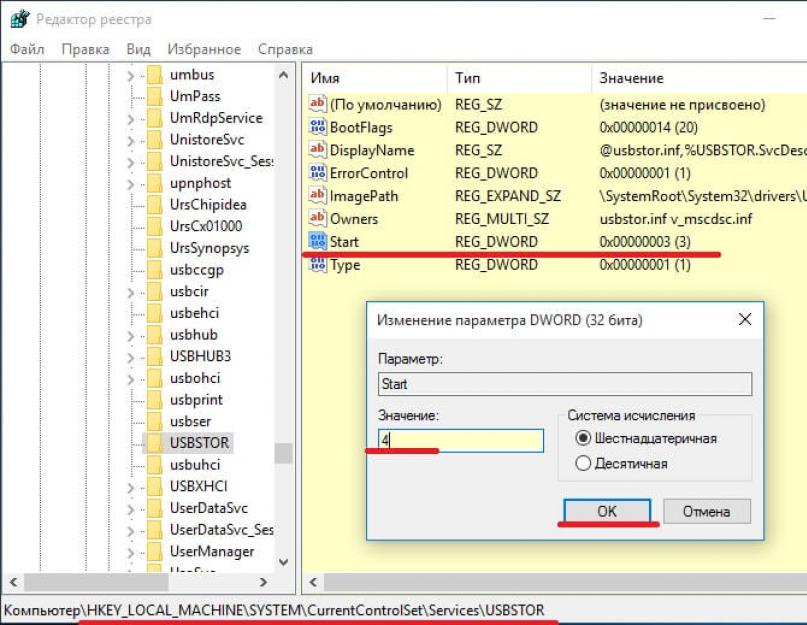The height and width of the screenshot is (625, 807).
Task: Expand the USBXHCI tree node
Action: pyautogui.click(x=131, y=487)
